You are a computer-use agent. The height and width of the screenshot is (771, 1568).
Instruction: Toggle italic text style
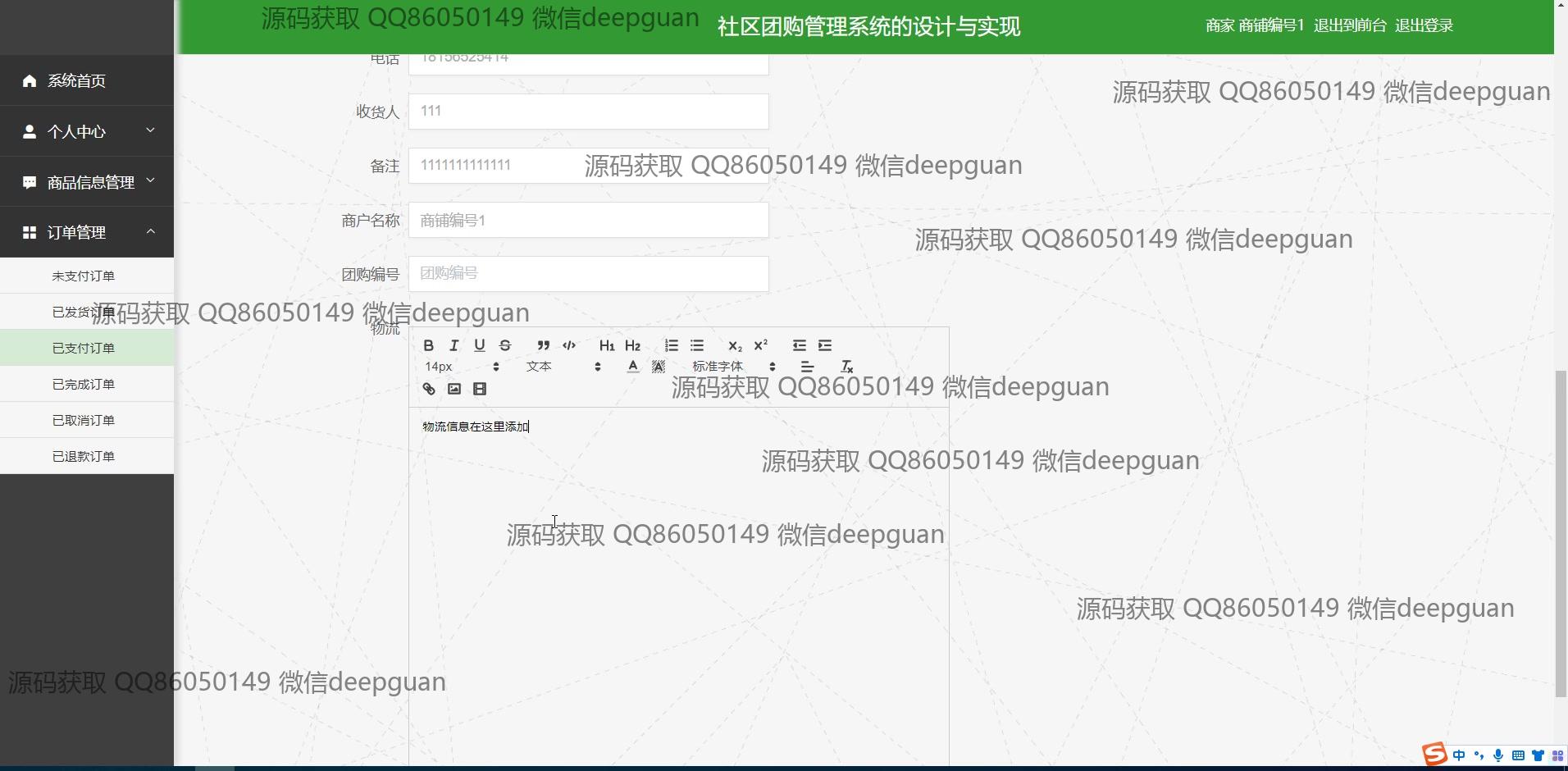point(454,345)
